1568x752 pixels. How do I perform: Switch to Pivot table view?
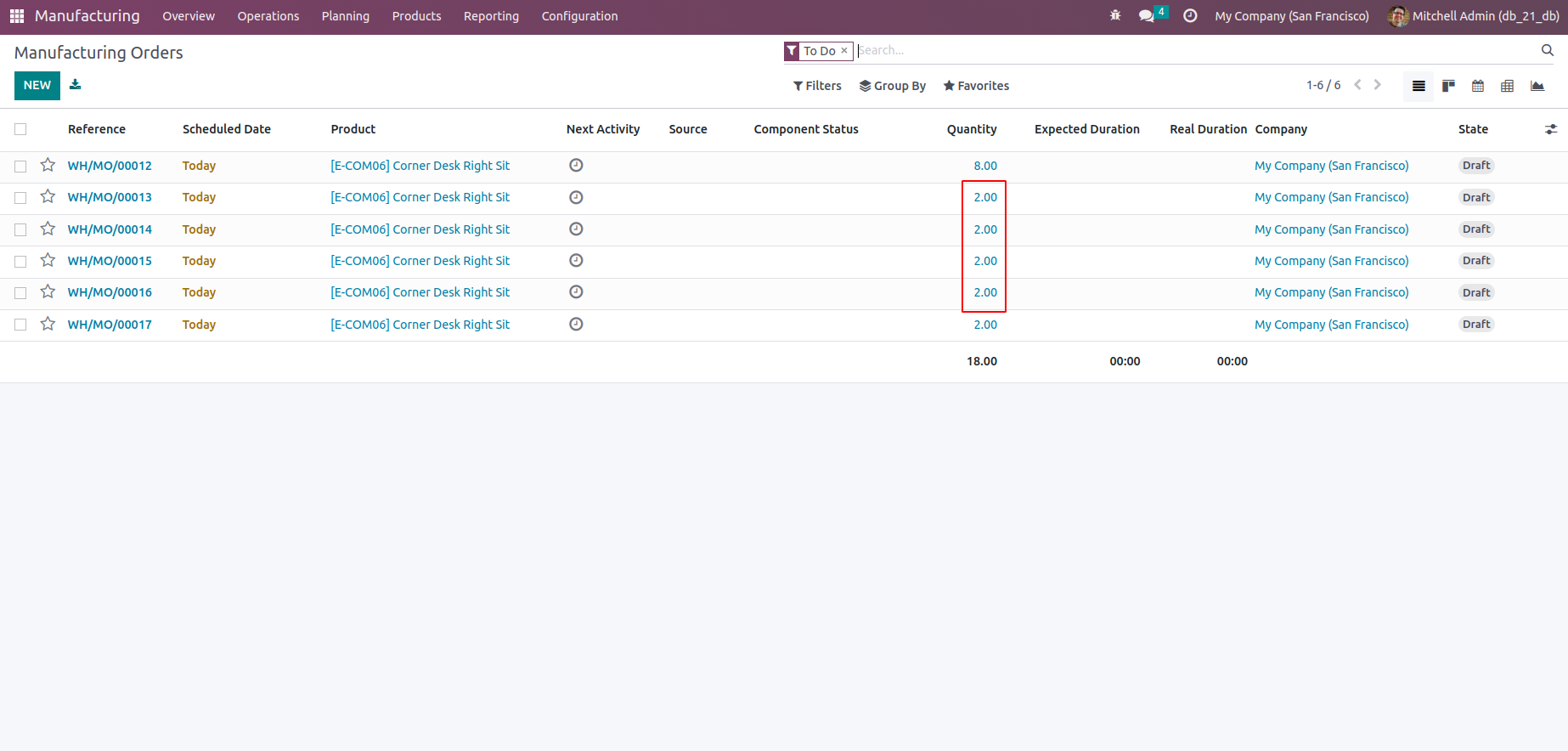pyautogui.click(x=1507, y=86)
